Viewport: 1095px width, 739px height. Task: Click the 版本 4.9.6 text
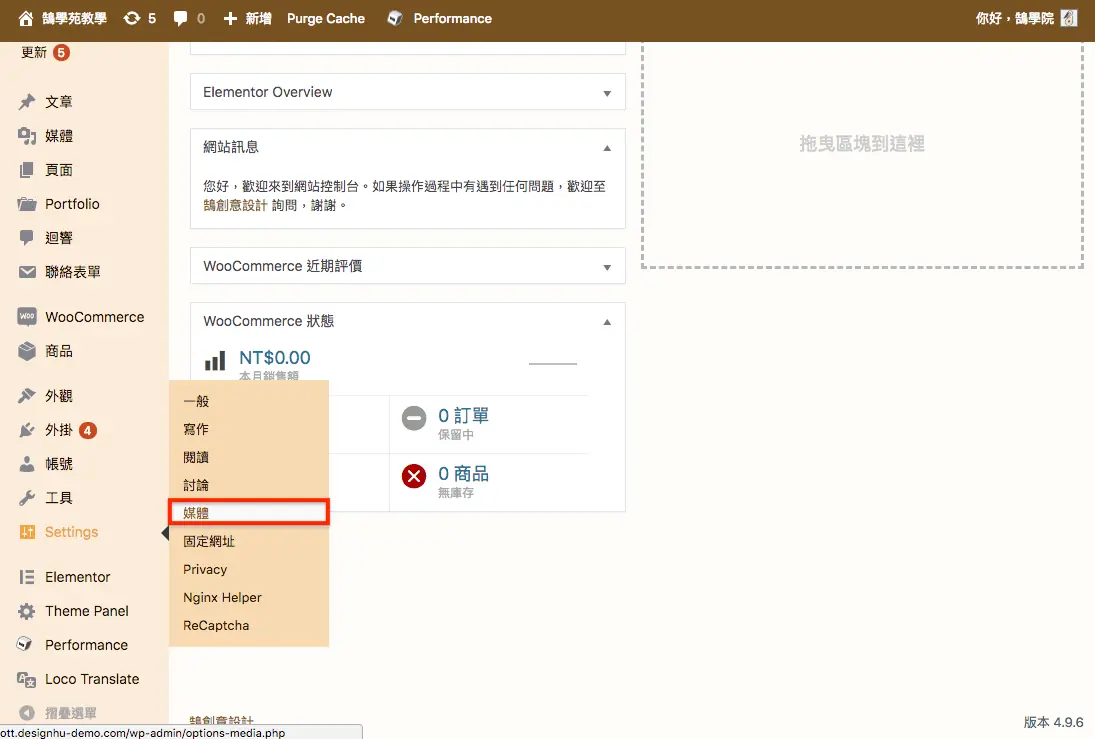pos(1053,722)
